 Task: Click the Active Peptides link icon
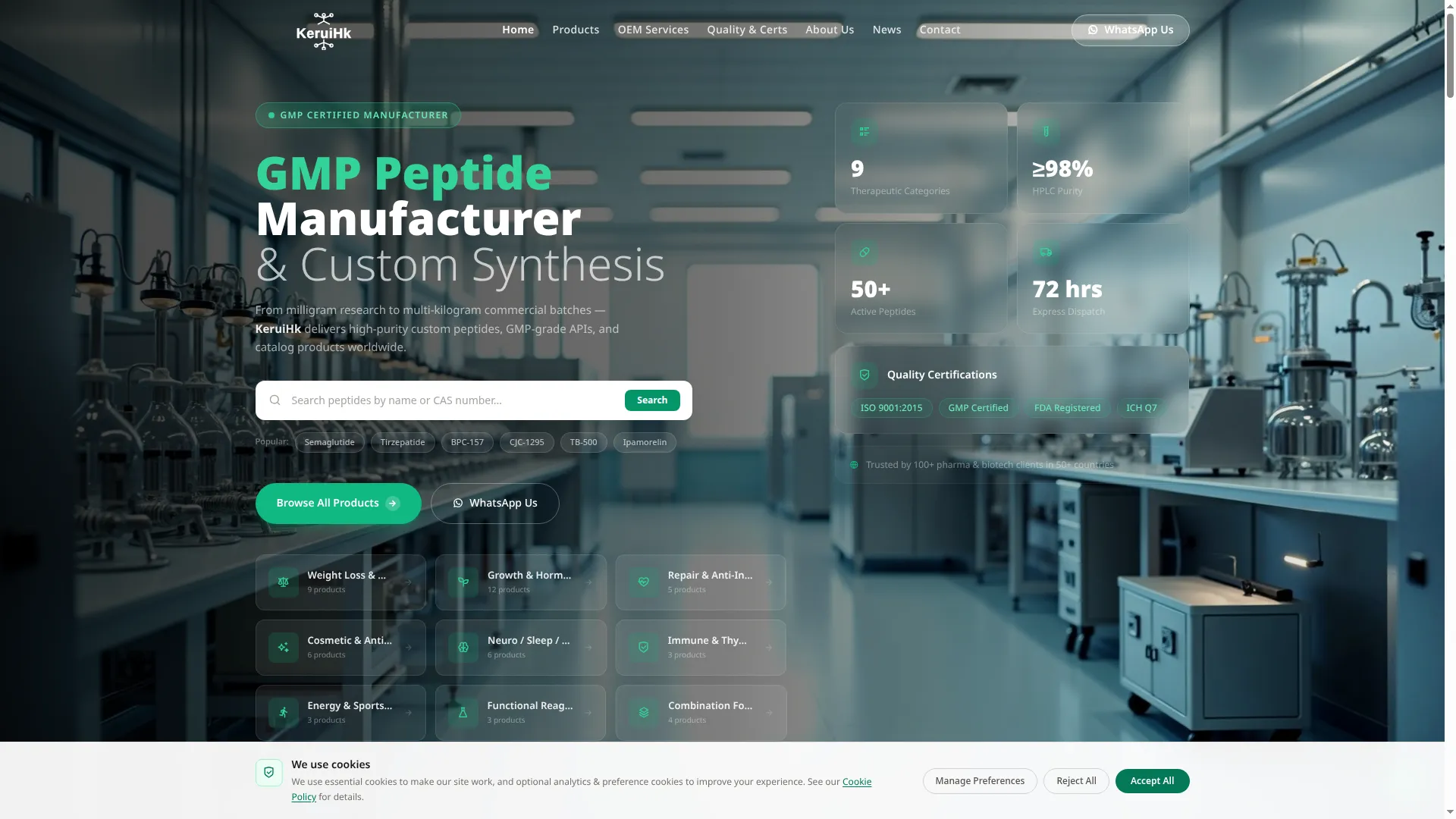864,253
